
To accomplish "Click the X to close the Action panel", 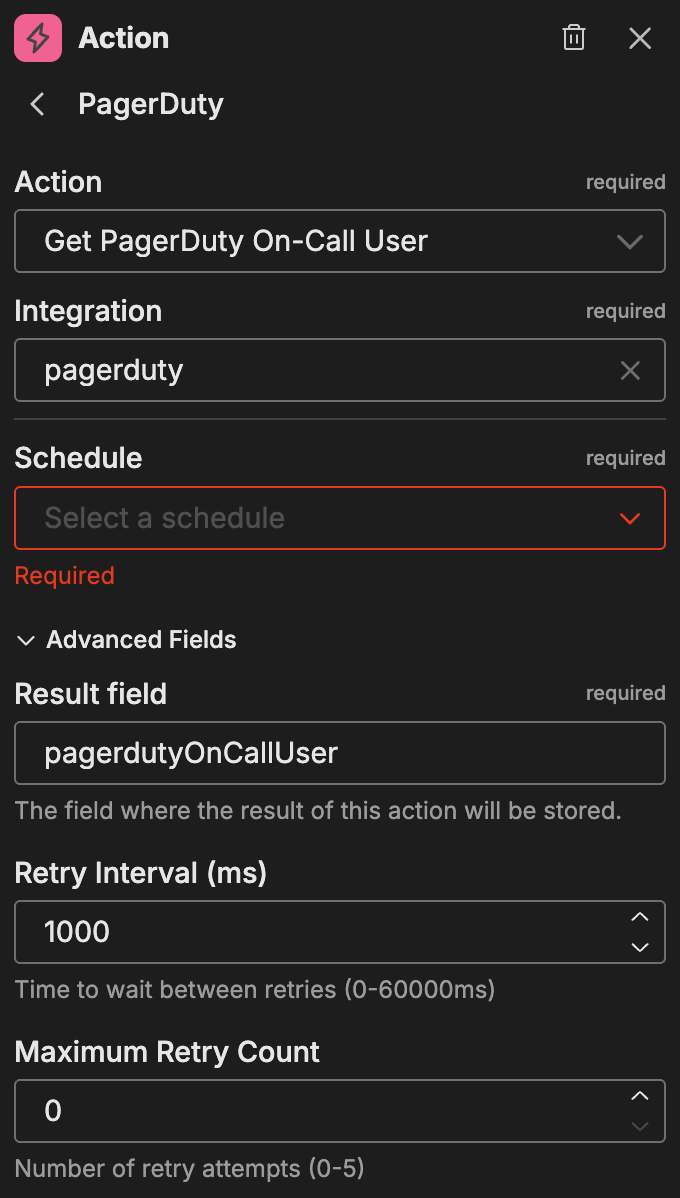I will [x=640, y=38].
